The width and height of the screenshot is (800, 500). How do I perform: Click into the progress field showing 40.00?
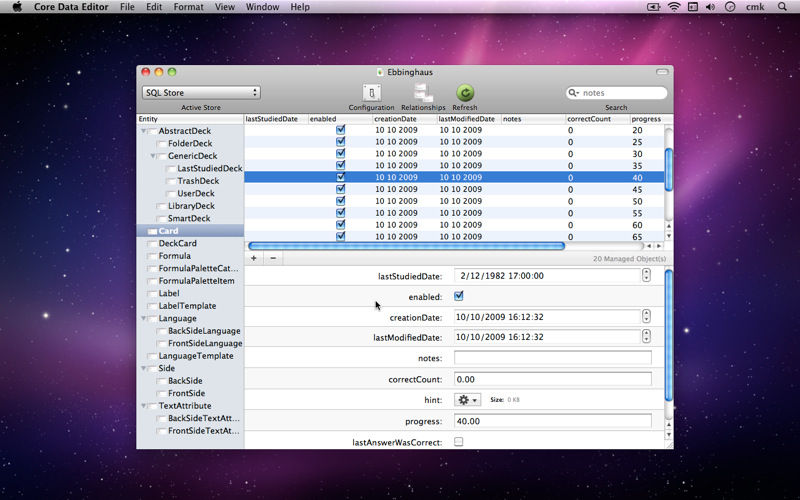coord(553,421)
